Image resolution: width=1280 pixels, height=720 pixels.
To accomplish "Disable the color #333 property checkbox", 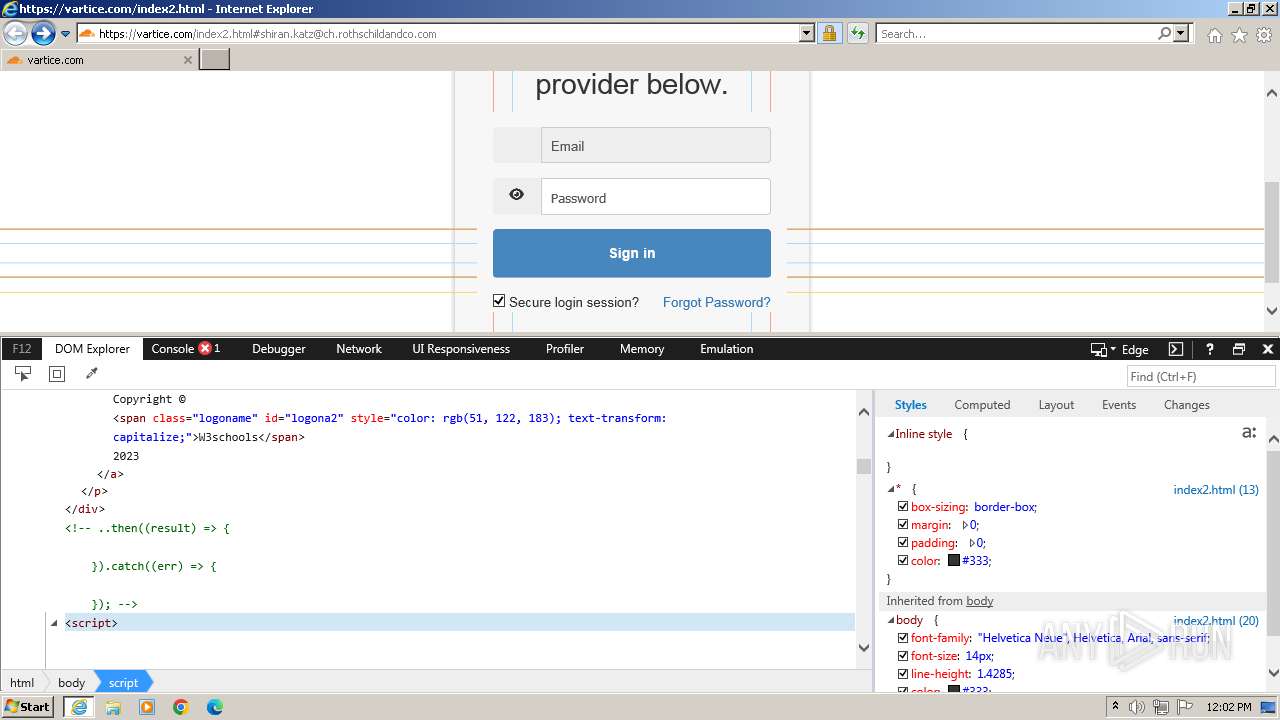I will click(903, 561).
